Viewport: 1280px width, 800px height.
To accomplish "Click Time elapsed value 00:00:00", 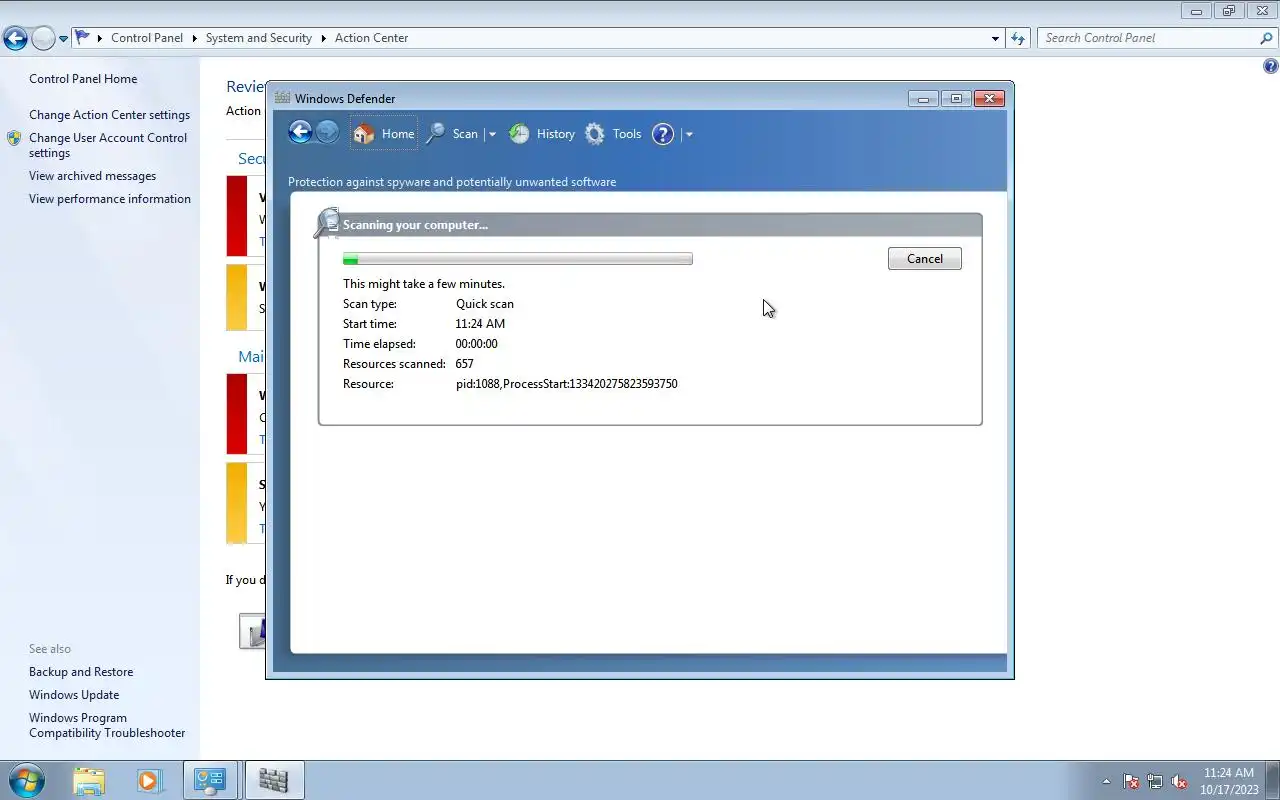I will (476, 344).
